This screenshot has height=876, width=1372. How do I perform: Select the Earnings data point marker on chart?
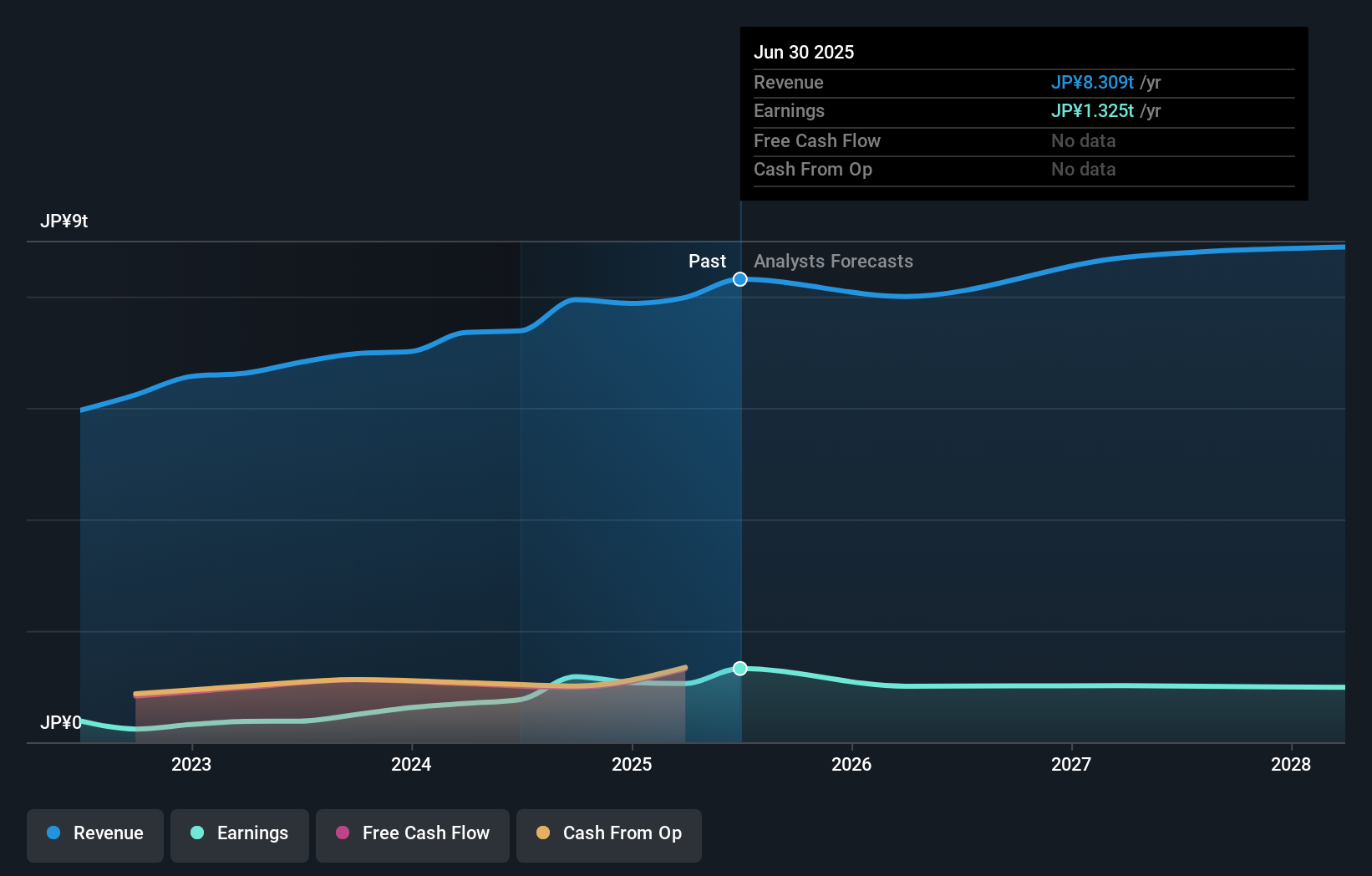[739, 668]
